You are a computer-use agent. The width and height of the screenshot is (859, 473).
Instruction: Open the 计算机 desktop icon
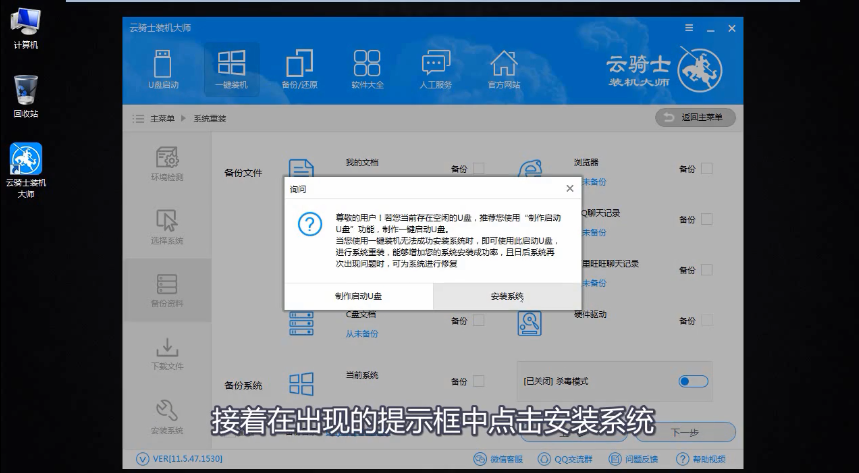[x=25, y=29]
